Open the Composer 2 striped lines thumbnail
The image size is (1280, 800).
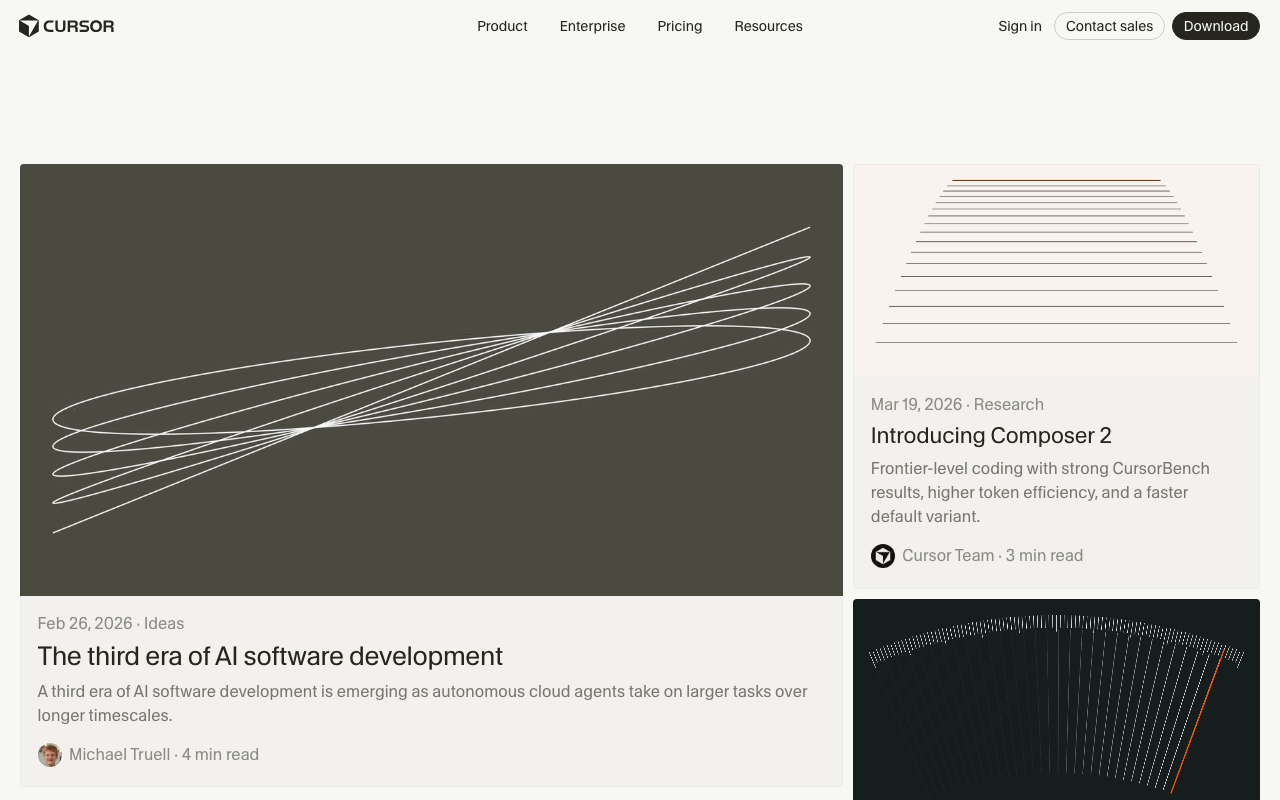pos(1056,270)
